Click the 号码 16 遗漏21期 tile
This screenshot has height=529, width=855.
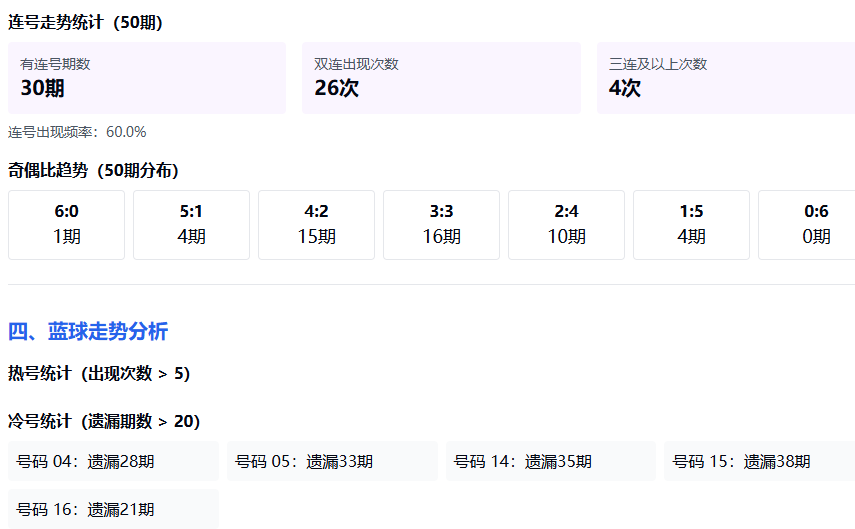[x=113, y=509]
